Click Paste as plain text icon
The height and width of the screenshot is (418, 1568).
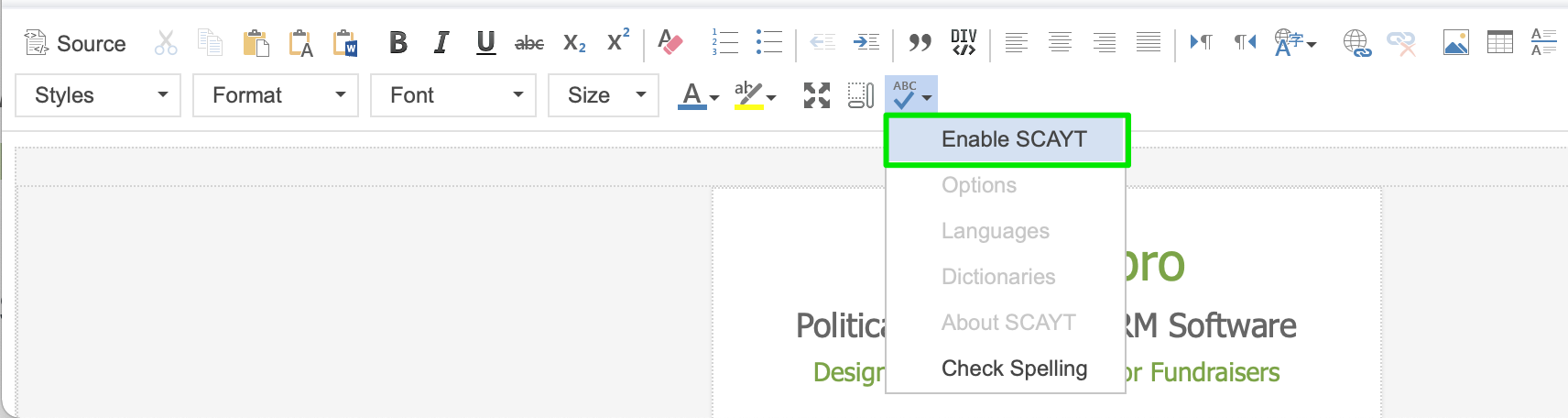pyautogui.click(x=300, y=43)
